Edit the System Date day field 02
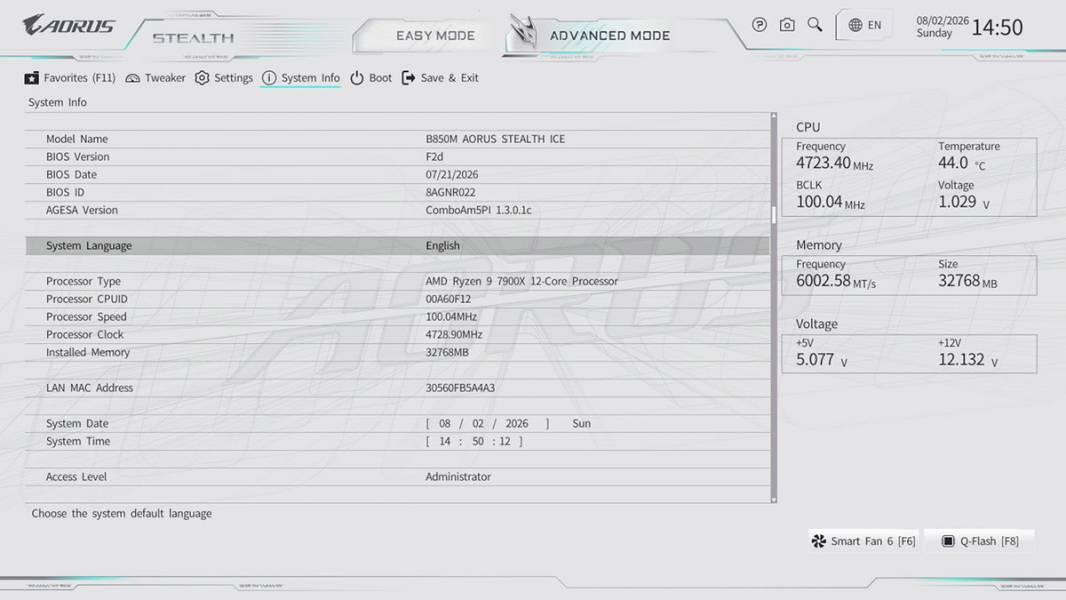This screenshot has width=1066, height=600. 478,423
